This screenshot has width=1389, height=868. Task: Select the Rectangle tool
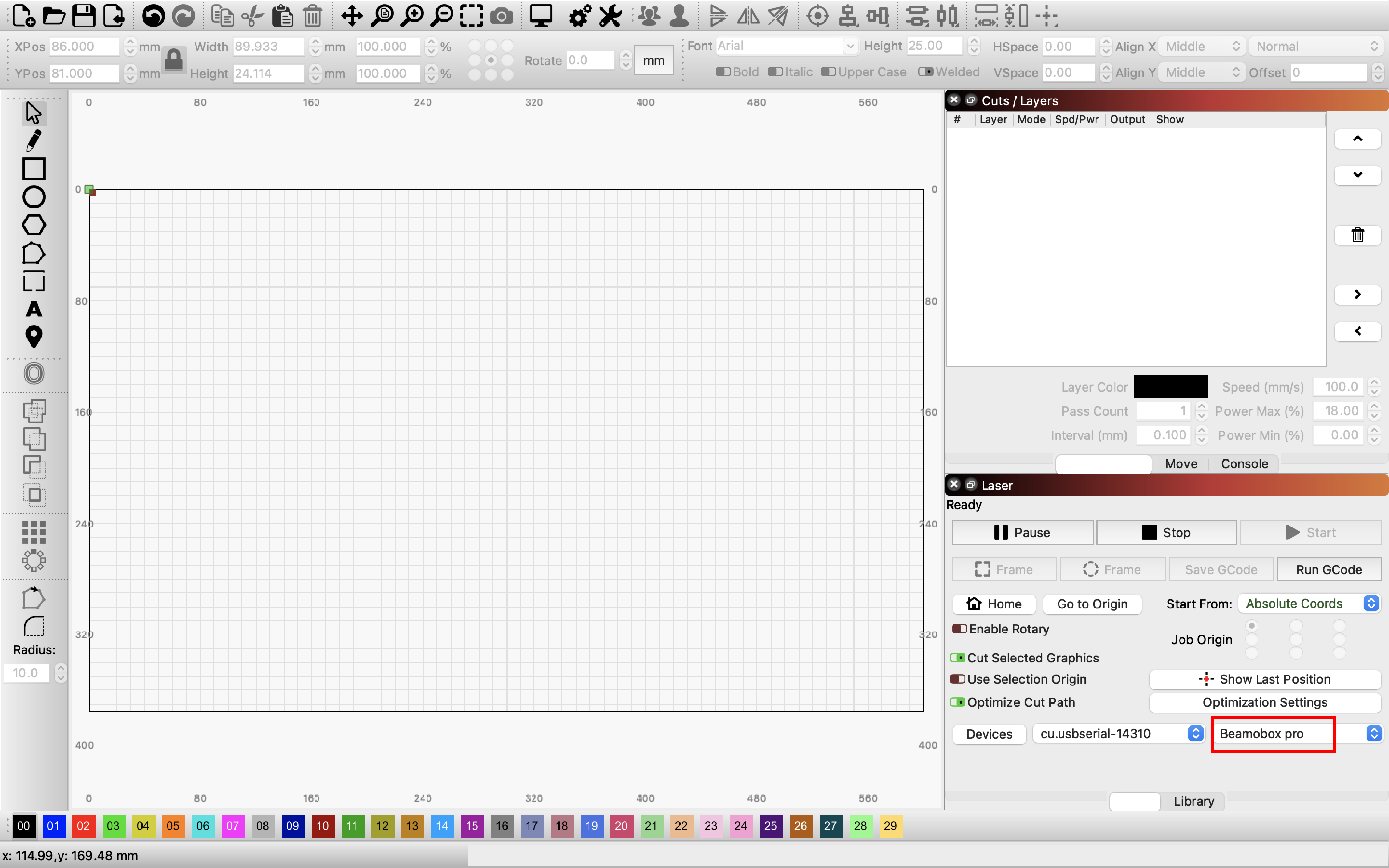(33, 169)
